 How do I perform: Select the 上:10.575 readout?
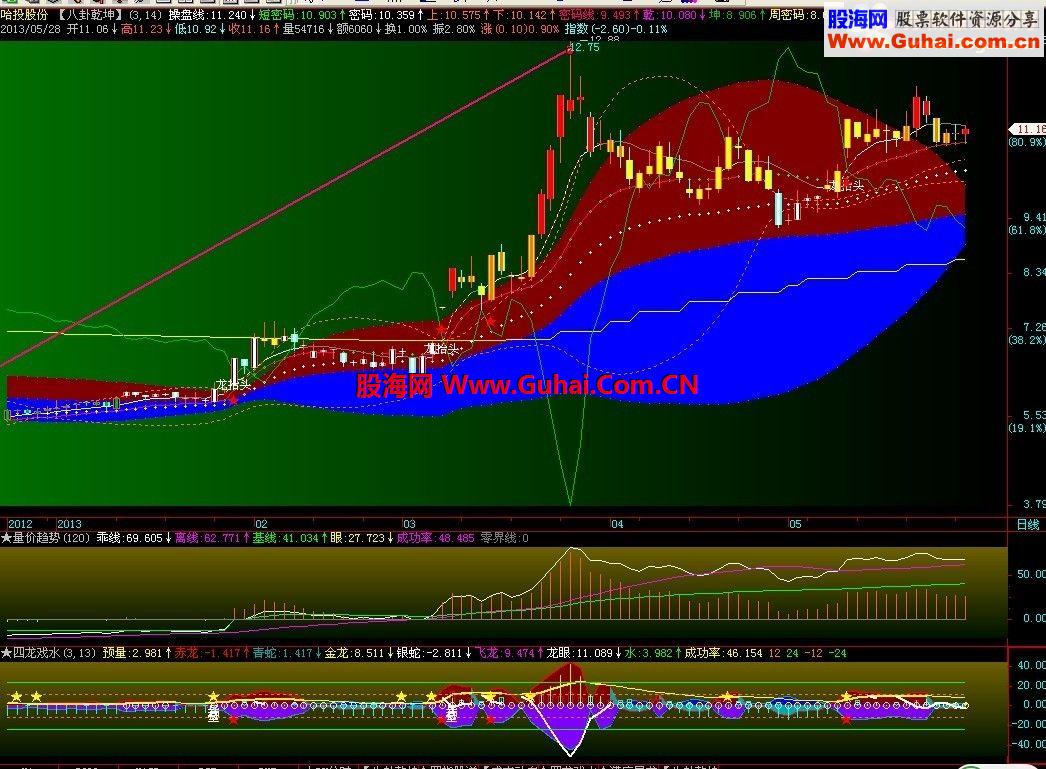[454, 15]
